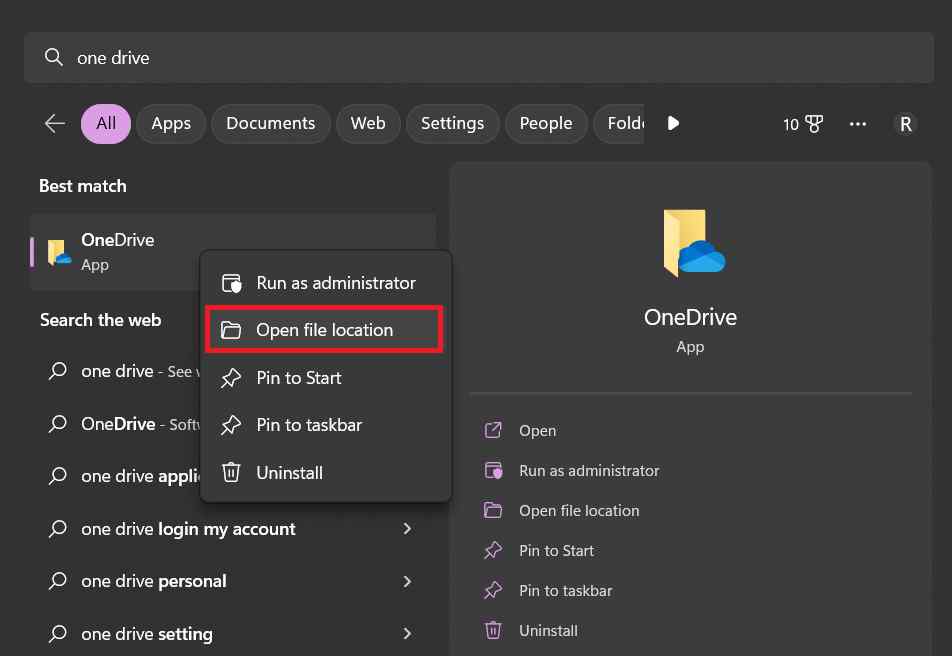Viewport: 952px width, 656px height.
Task: Click the admin shield icon in details pane
Action: pos(493,470)
